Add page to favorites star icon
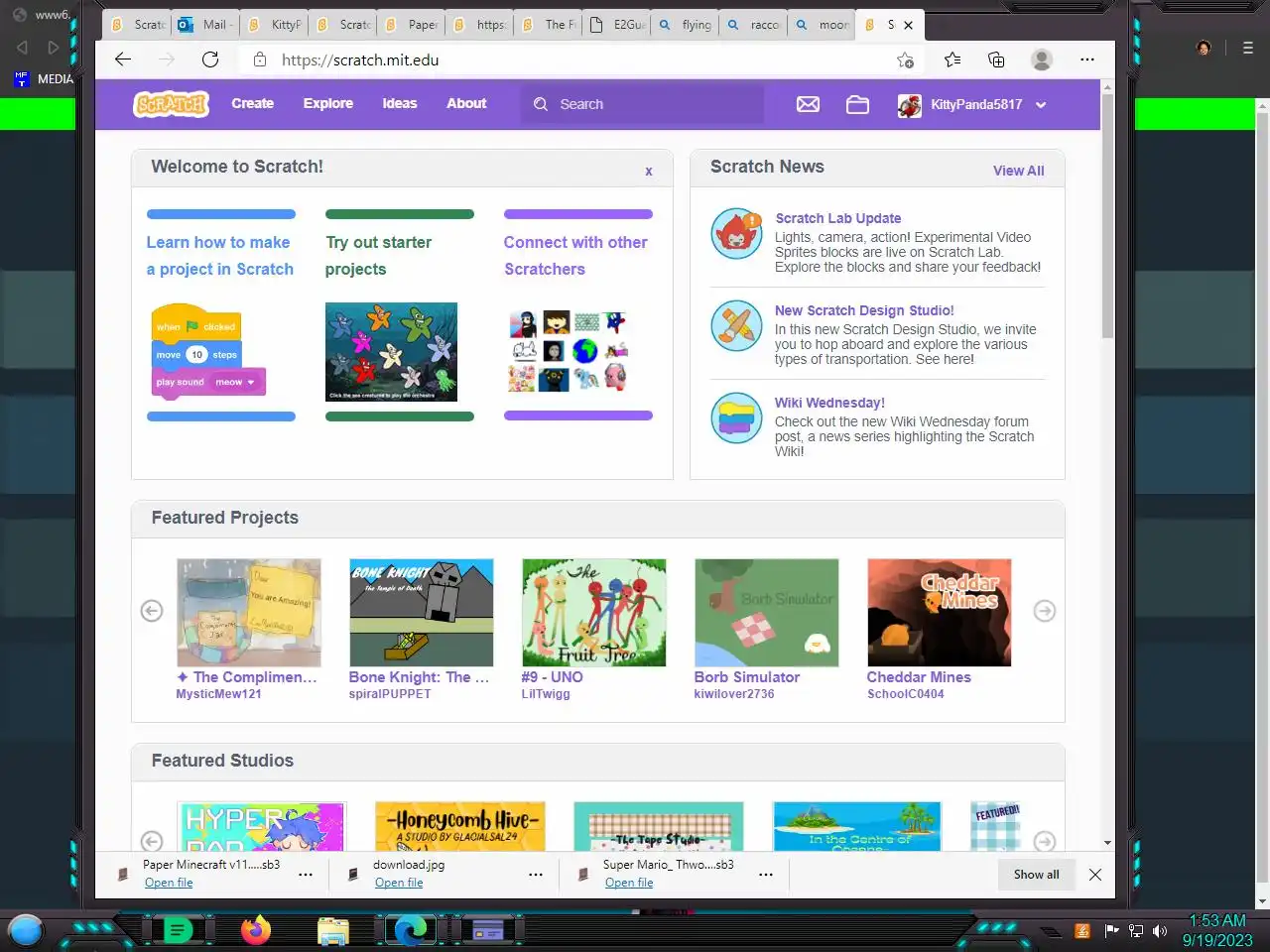This screenshot has width=1270, height=952. [905, 59]
